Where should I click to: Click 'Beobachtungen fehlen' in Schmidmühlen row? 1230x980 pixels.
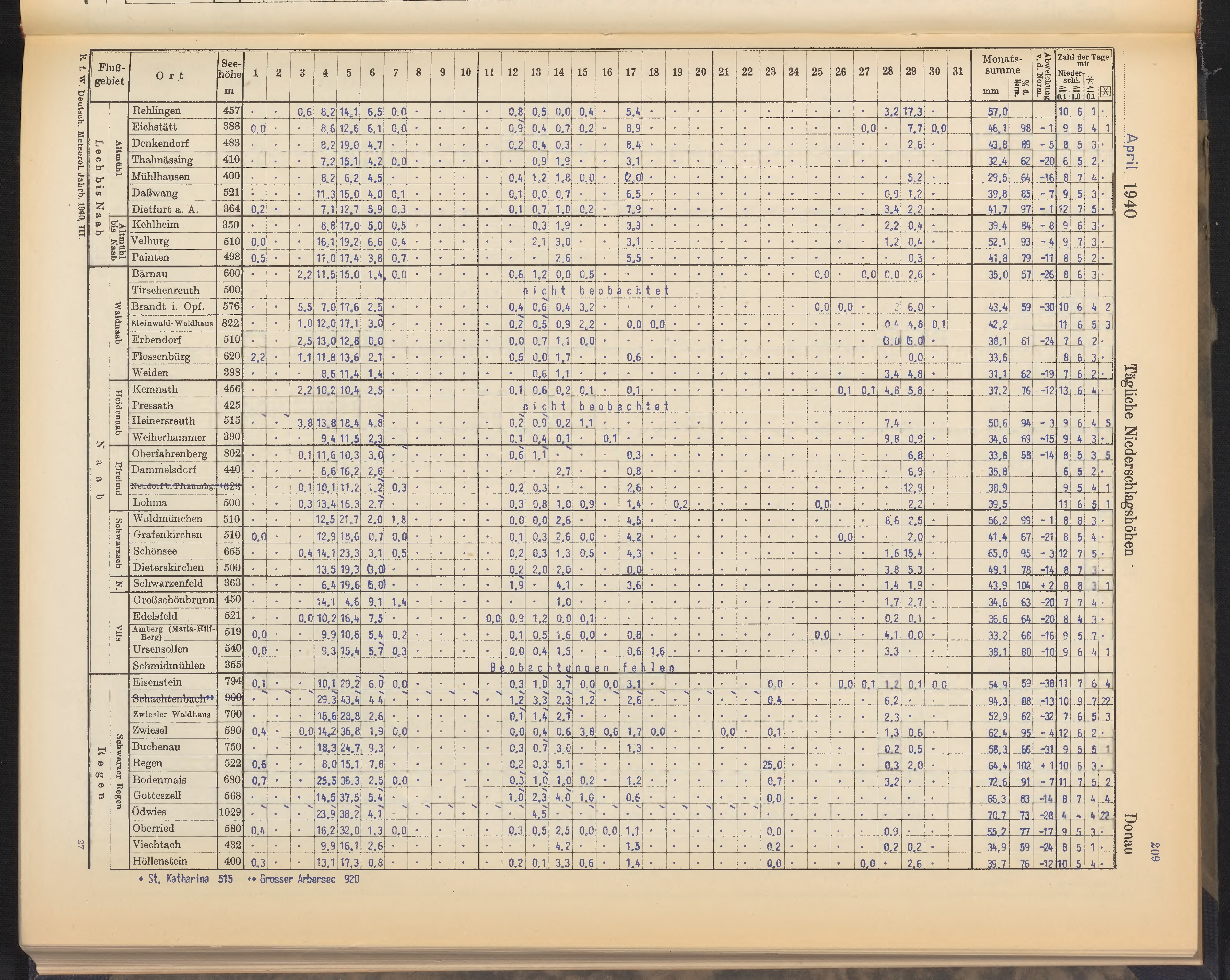tap(583, 667)
